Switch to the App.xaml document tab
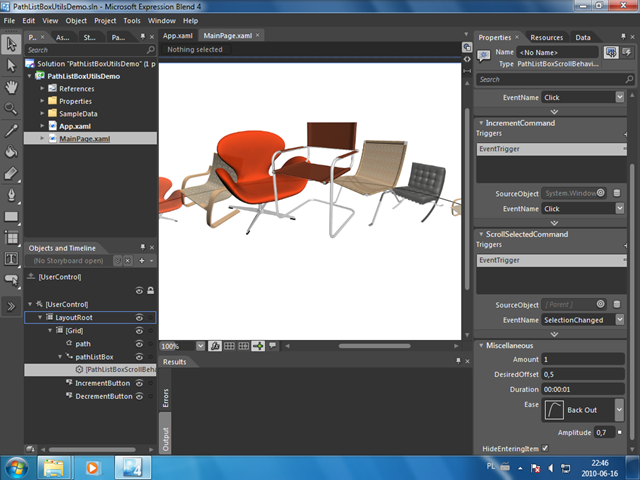 click(178, 36)
